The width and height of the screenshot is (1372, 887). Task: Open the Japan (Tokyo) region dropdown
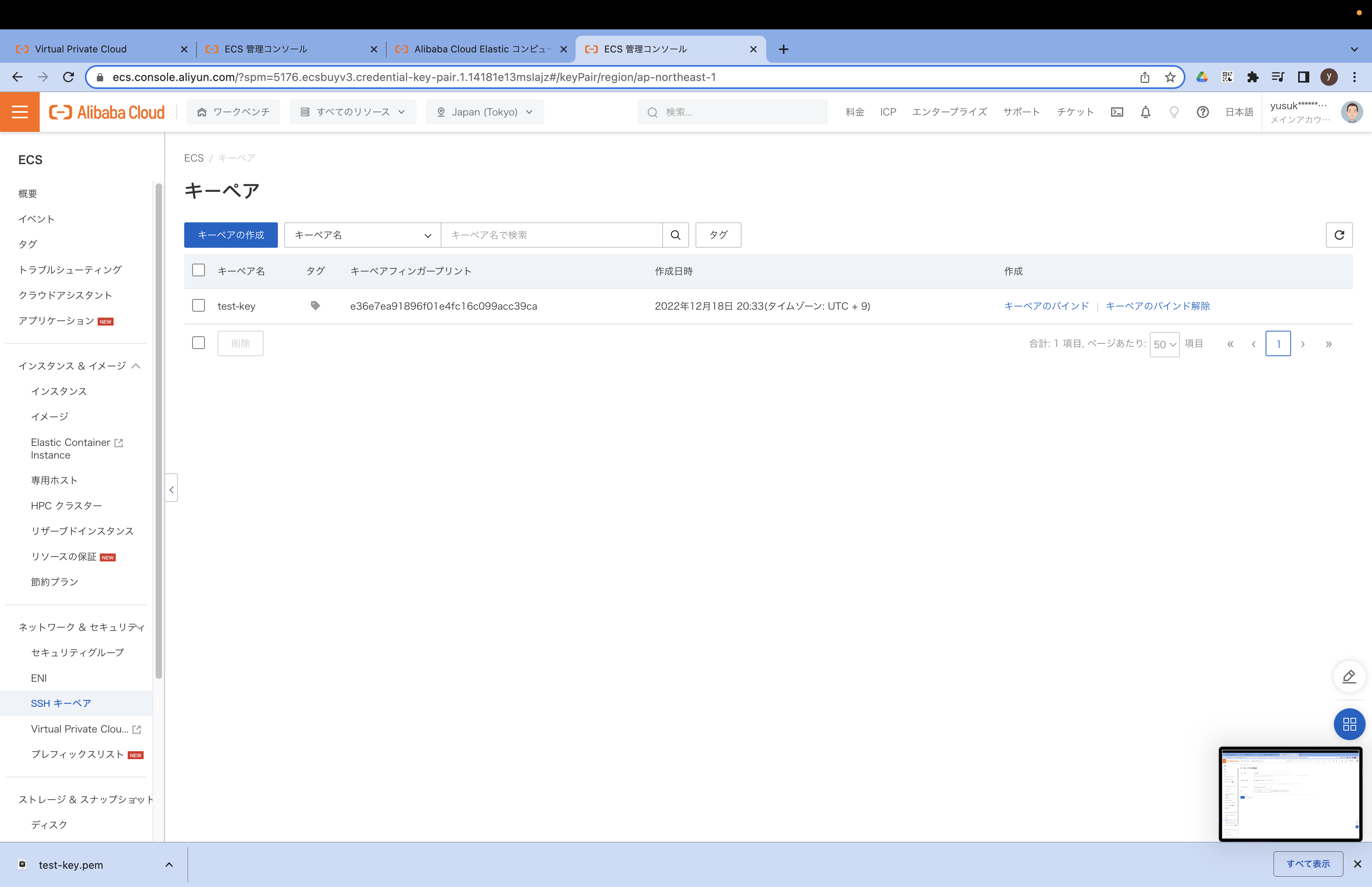coord(484,112)
